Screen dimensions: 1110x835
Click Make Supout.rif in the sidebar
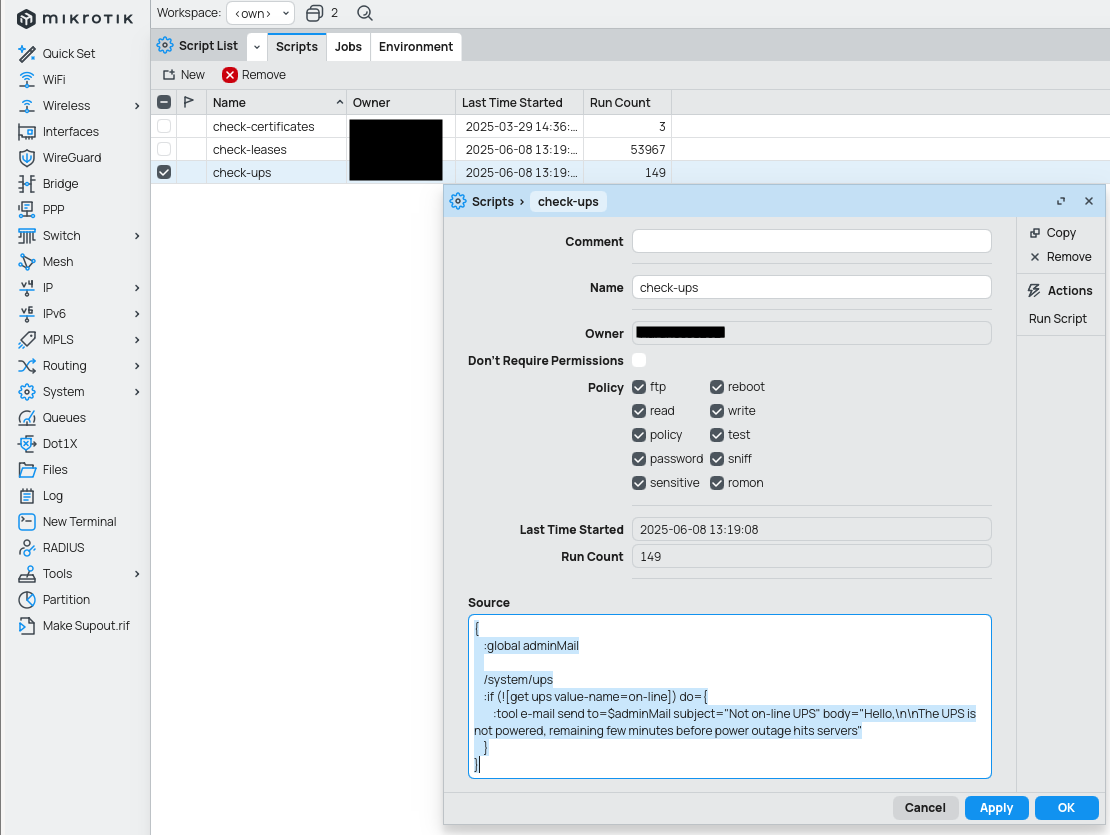(x=74, y=626)
